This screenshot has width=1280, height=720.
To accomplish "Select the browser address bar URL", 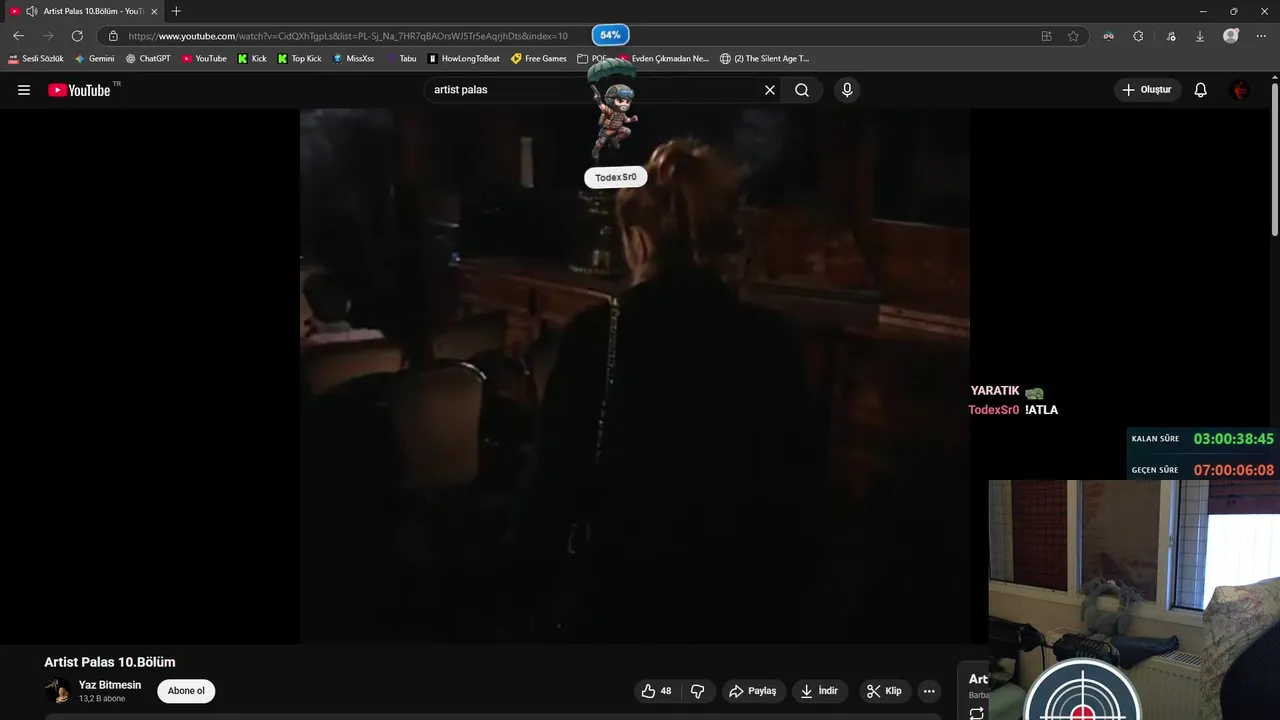I will (x=348, y=36).
